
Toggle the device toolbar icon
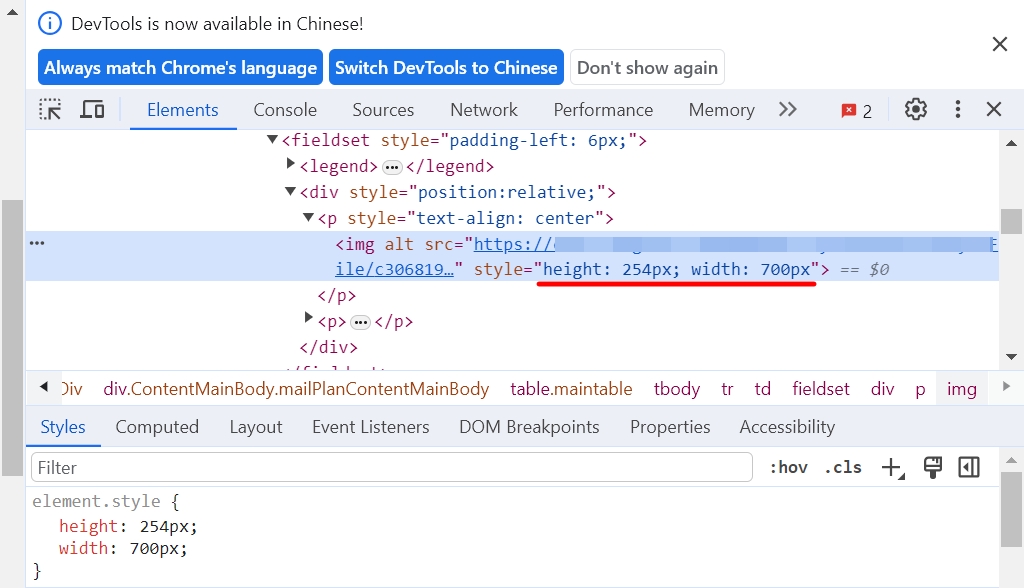point(92,110)
